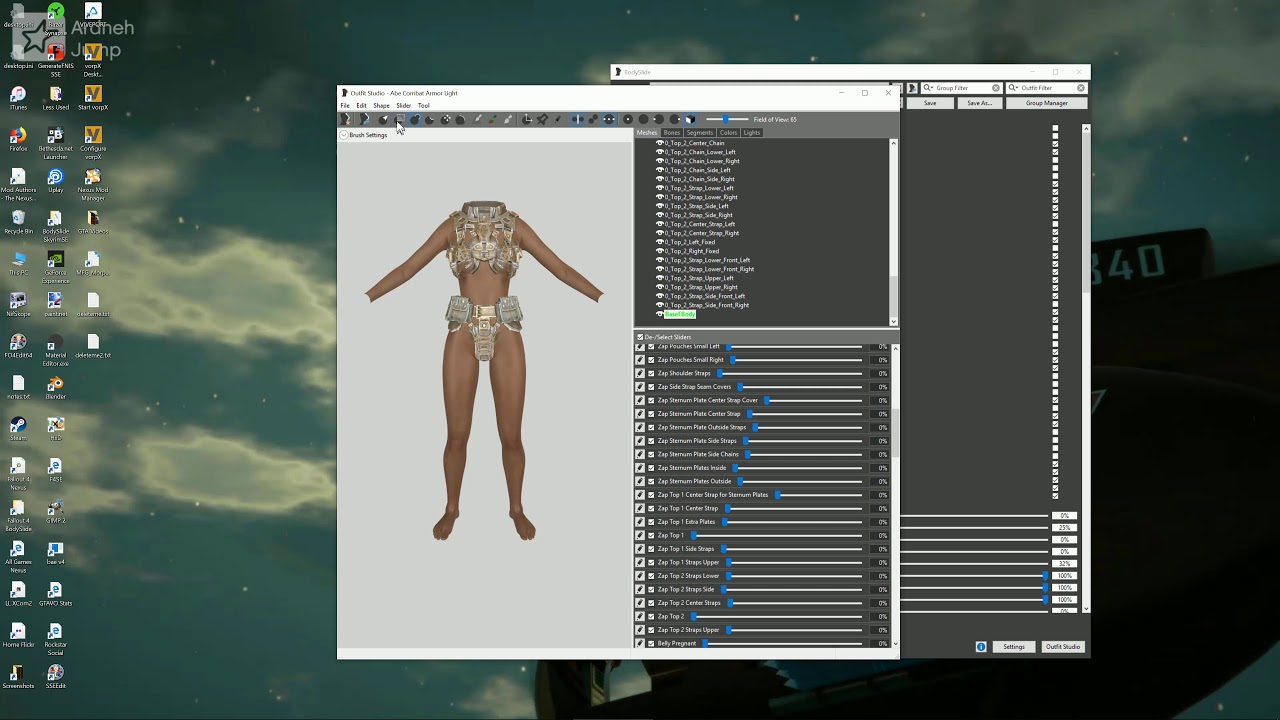Select the Color Paint brush tool
This screenshot has height=720, width=1280.
tap(493, 119)
